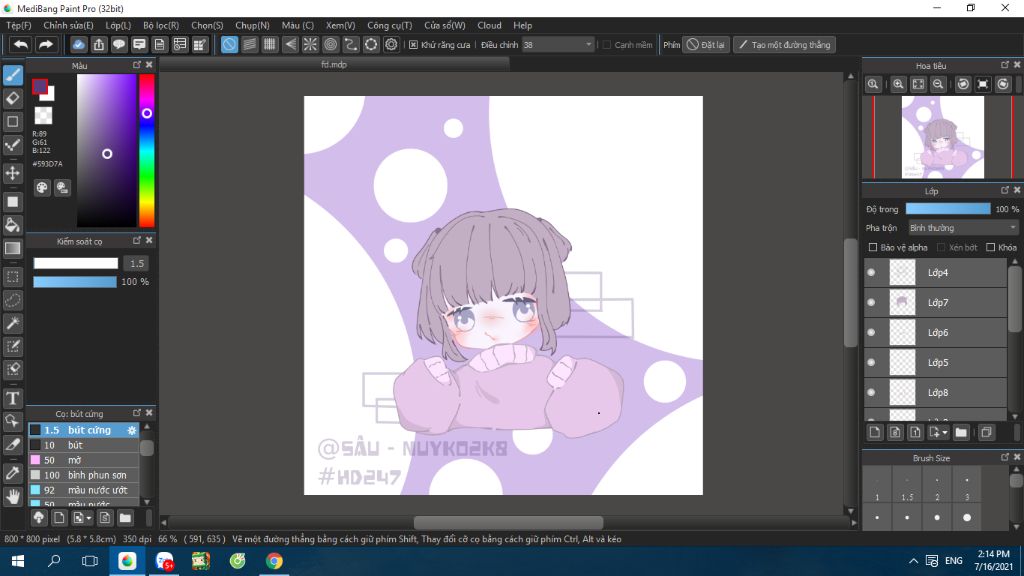Enable the Bảo vệ alpha checkbox
The image size is (1024, 576).
[x=872, y=248]
